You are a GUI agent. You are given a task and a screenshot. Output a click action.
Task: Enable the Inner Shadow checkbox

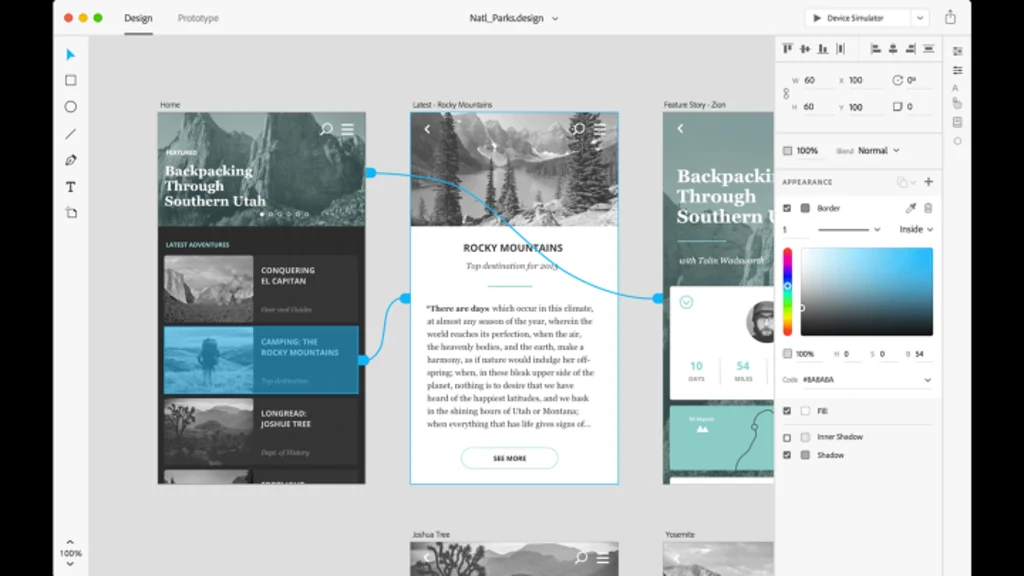coord(787,437)
